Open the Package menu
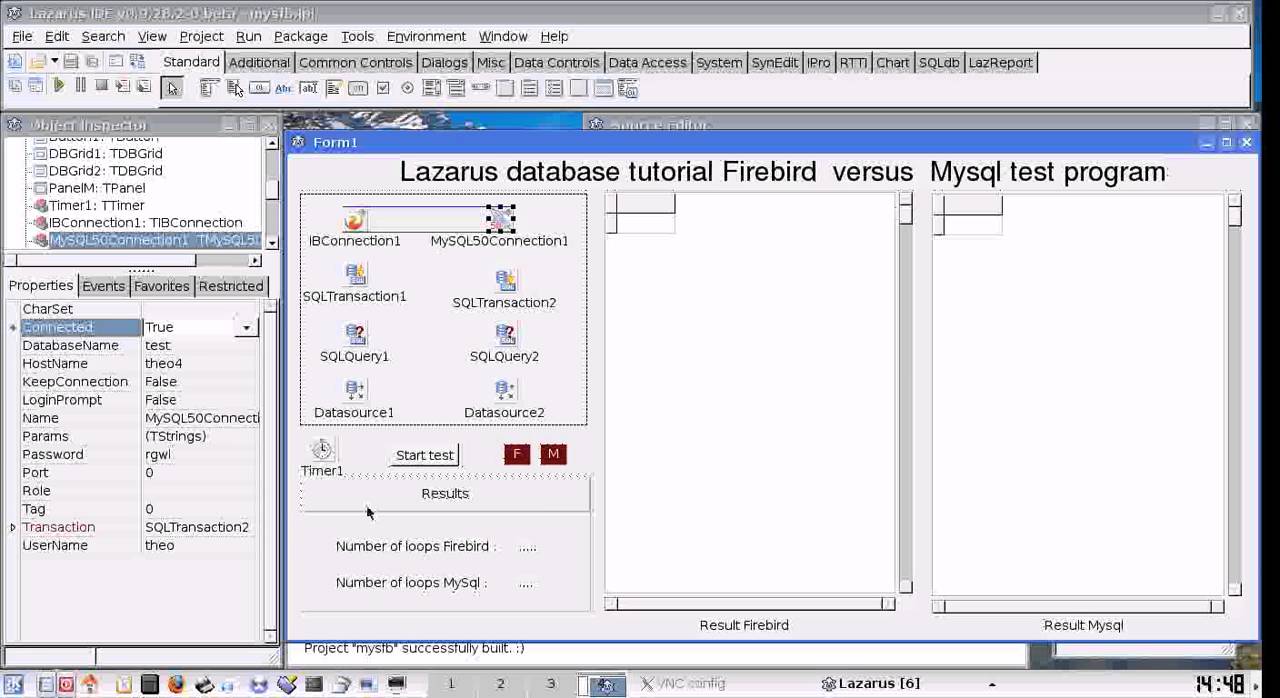Screen dimensions: 1280x698 coord(300,36)
